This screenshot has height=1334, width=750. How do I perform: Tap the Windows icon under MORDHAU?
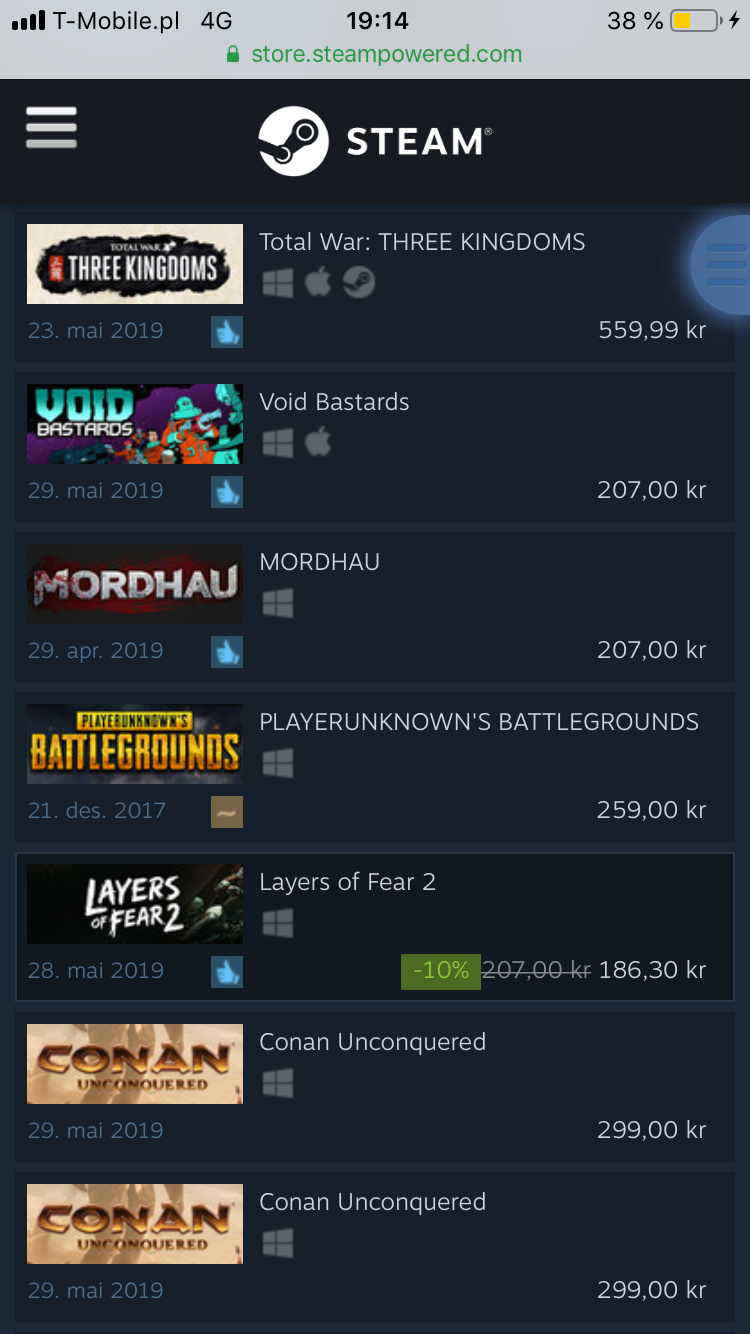coord(278,603)
